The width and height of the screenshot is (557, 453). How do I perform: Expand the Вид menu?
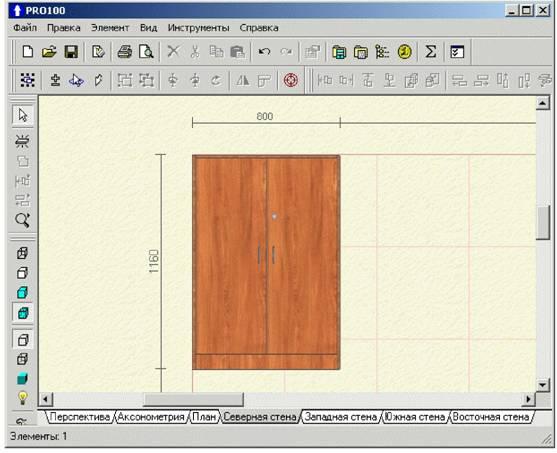click(x=148, y=28)
